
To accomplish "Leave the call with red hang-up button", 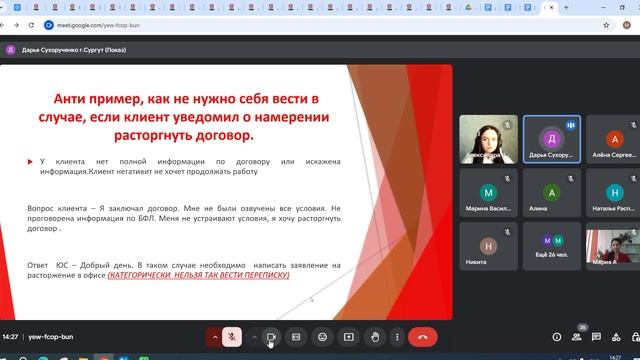I will [x=422, y=337].
